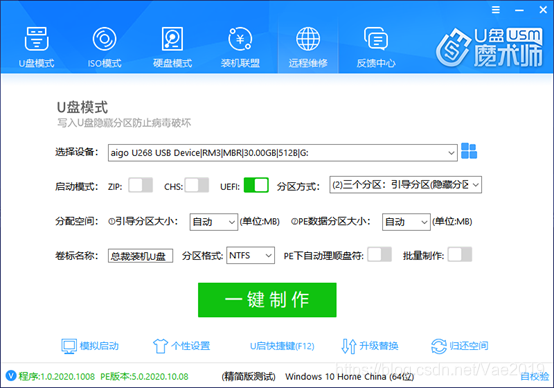Open the PE数据分区大小 自动 dropdown
This screenshot has width=554, height=388.
406,222
